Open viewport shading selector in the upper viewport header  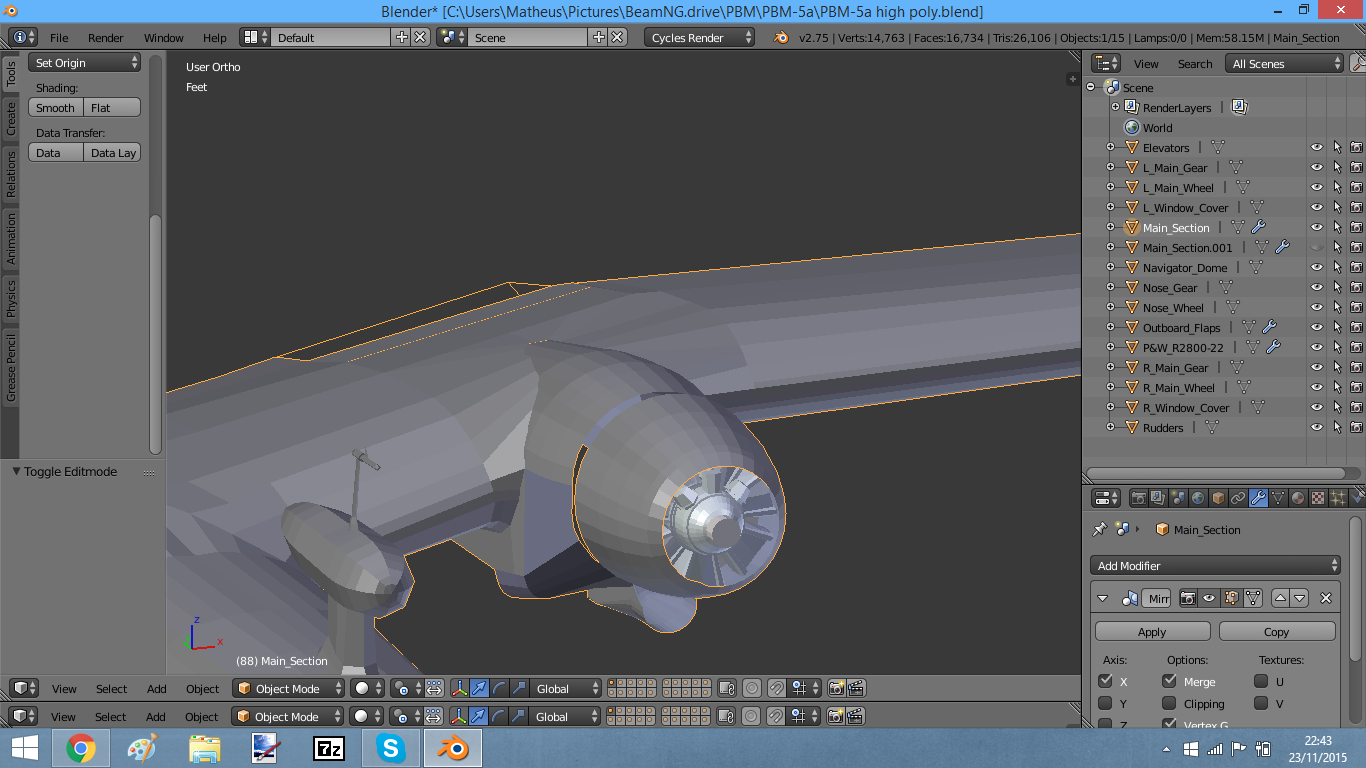pos(368,688)
